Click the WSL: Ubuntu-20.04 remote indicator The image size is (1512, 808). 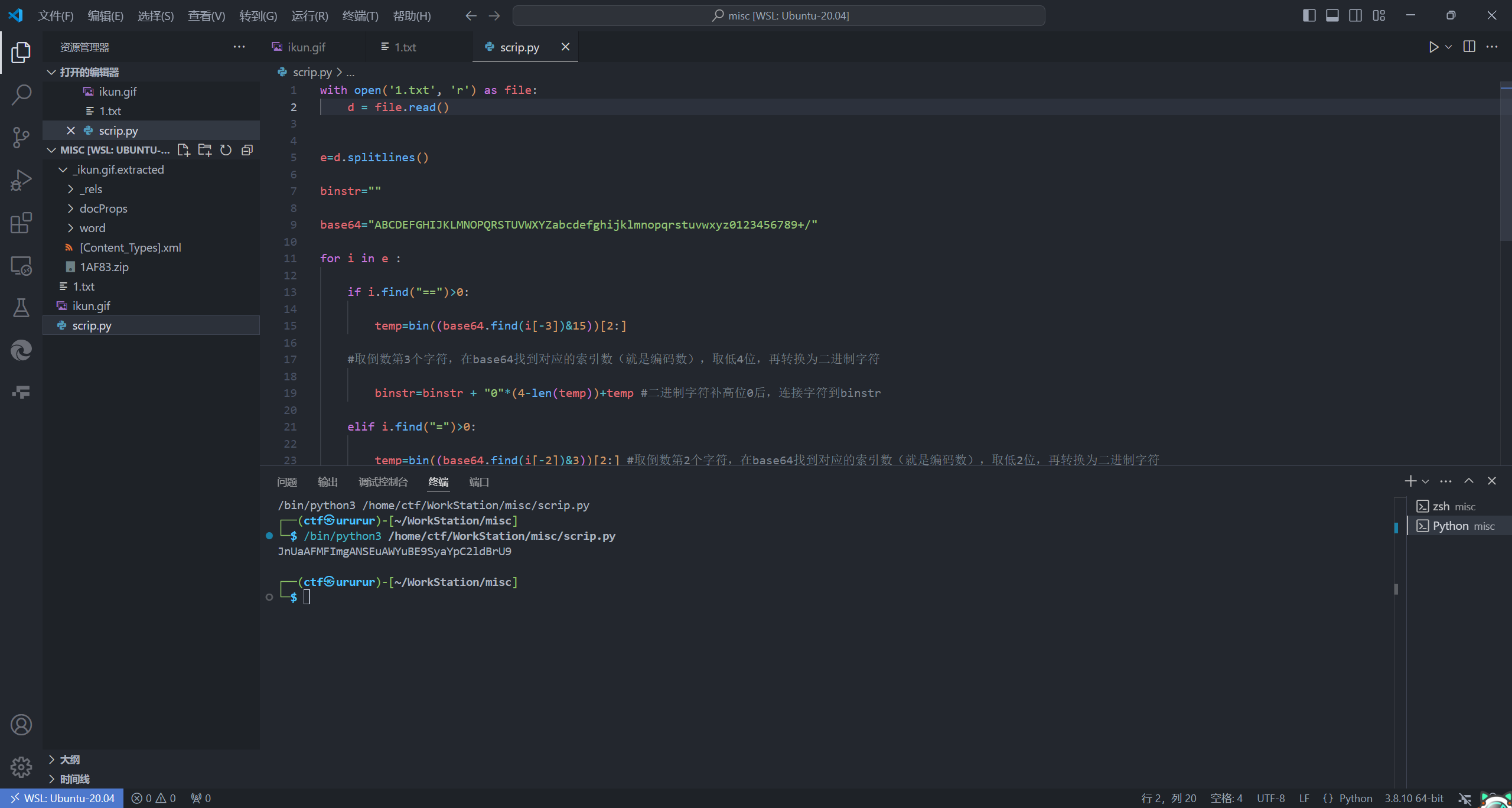pos(62,798)
